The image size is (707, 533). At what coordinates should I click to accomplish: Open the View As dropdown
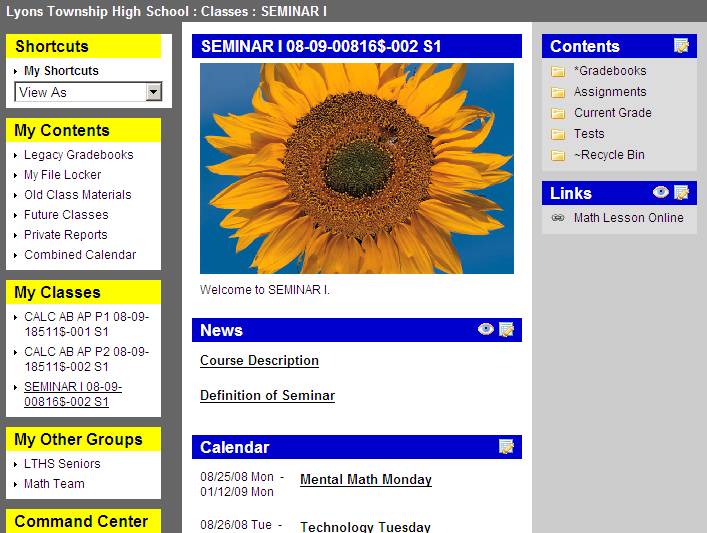point(88,92)
